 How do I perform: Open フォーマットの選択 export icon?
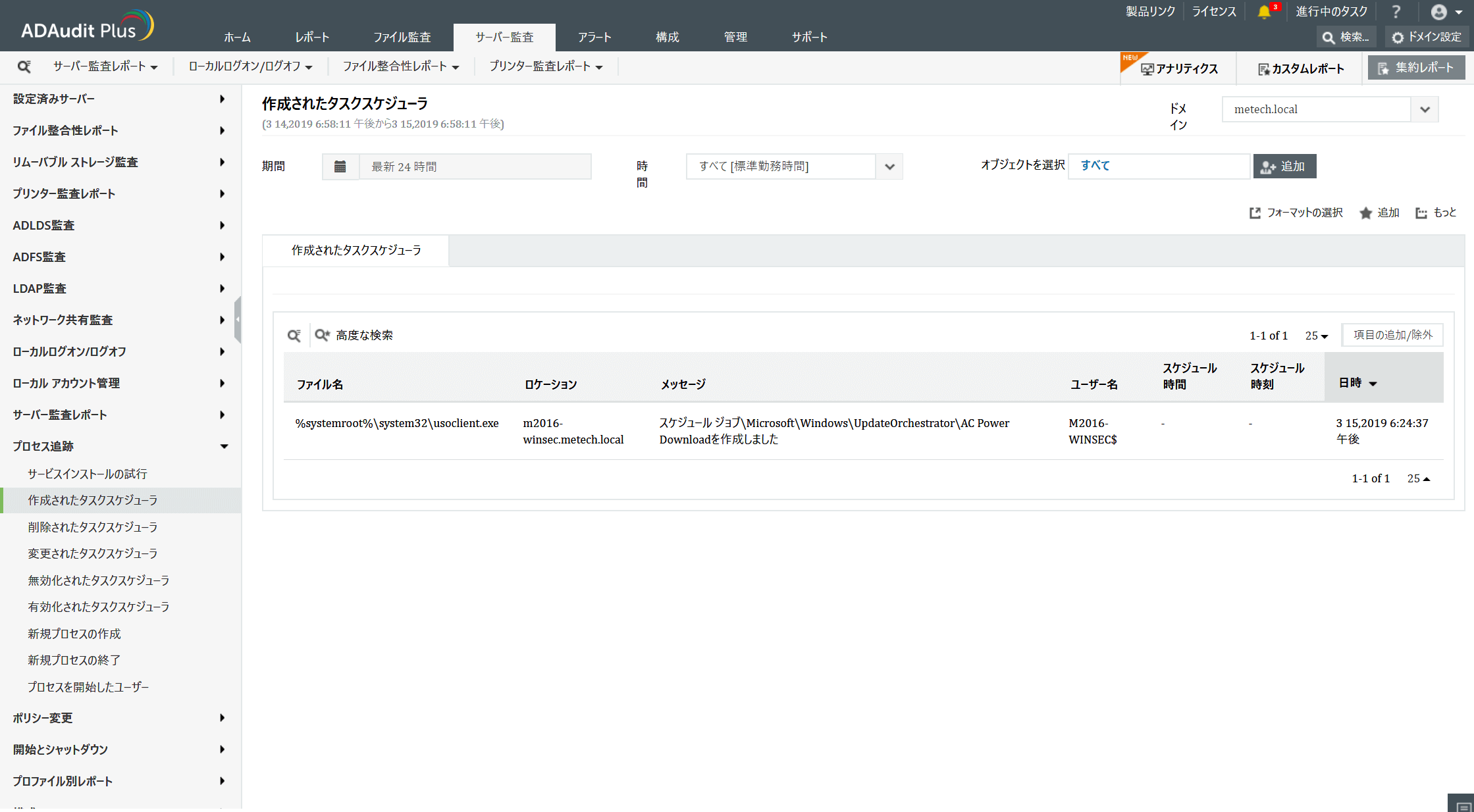tap(1255, 213)
